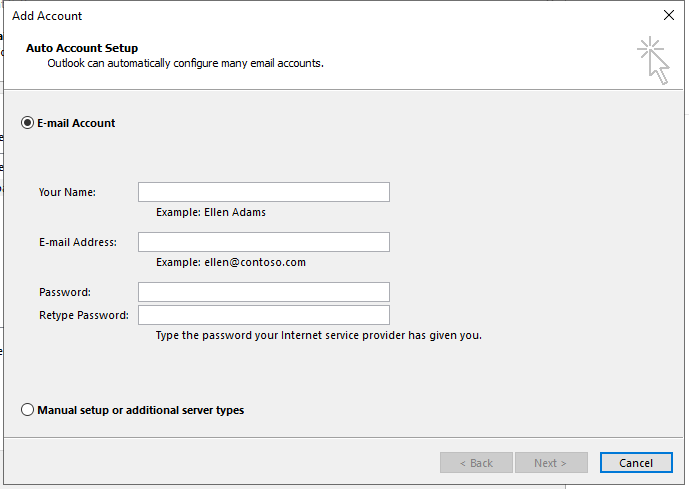Click the Internet service provider password hint
Screen dimensions: 689x489
click(x=319, y=335)
